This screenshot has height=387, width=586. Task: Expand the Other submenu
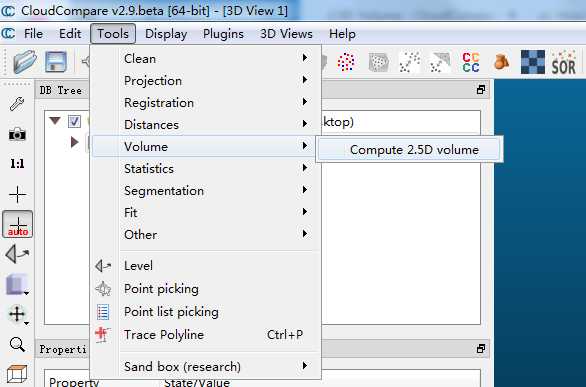206,235
